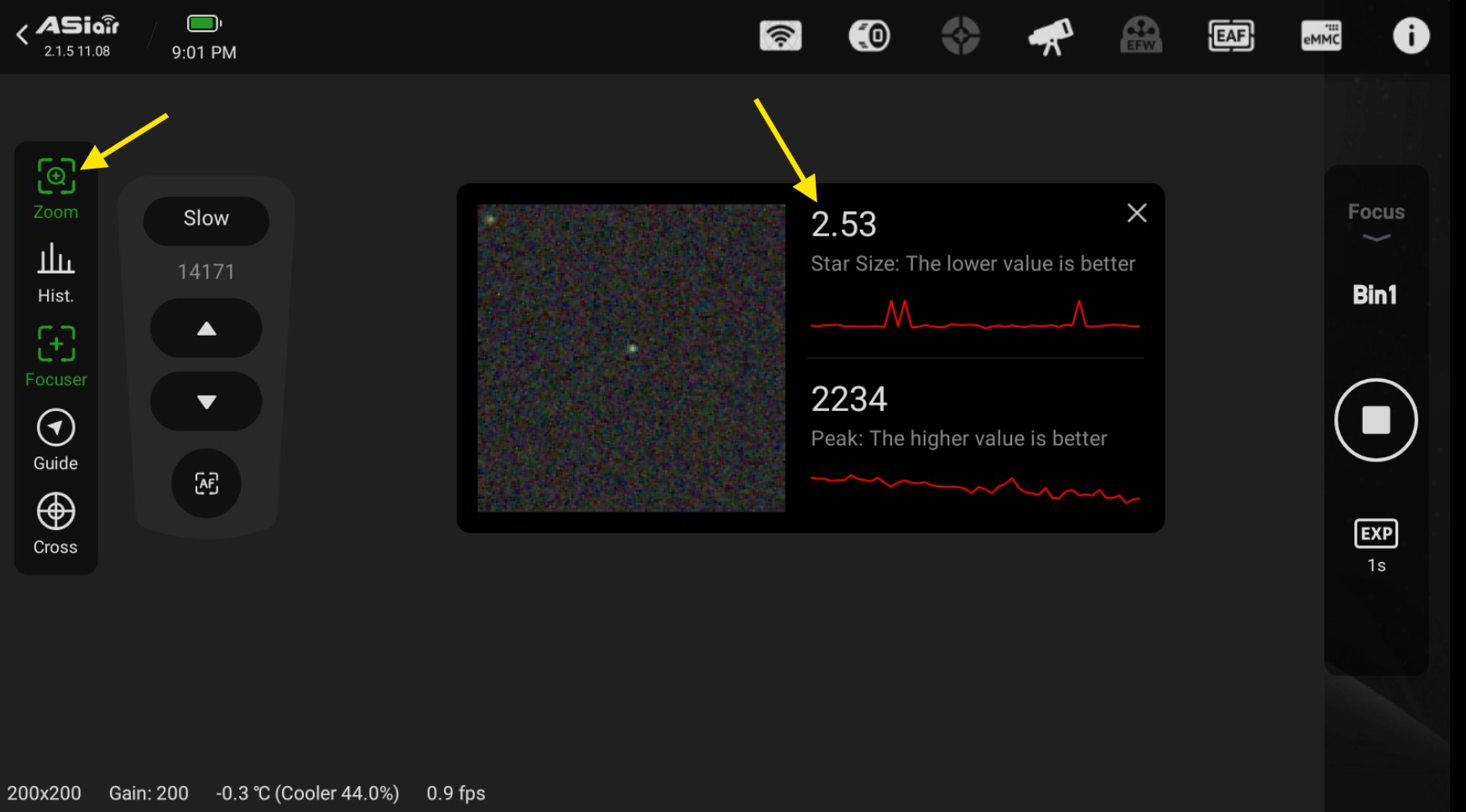This screenshot has width=1466, height=812.
Task: Open the Wi-Fi settings icon
Action: pyautogui.click(x=780, y=36)
